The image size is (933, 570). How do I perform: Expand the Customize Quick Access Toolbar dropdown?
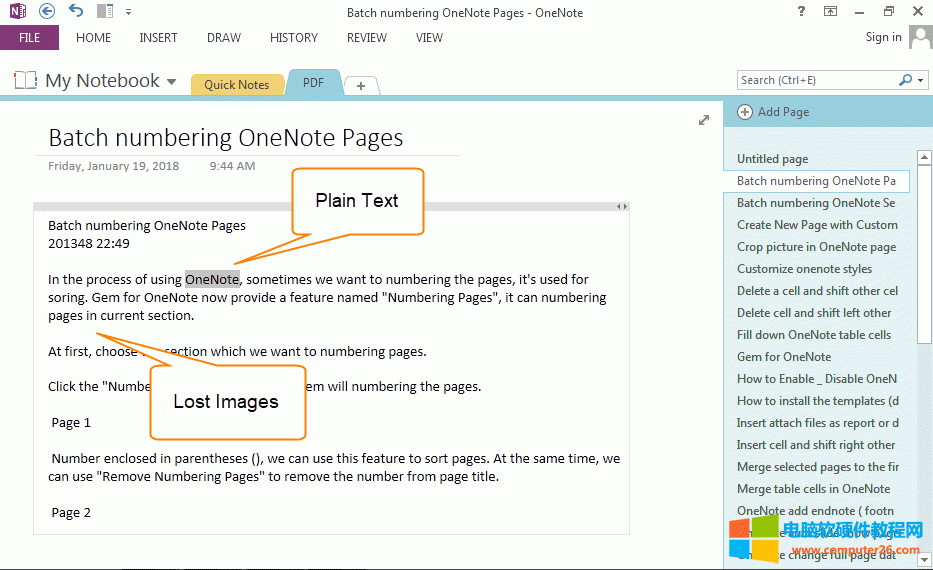point(129,11)
